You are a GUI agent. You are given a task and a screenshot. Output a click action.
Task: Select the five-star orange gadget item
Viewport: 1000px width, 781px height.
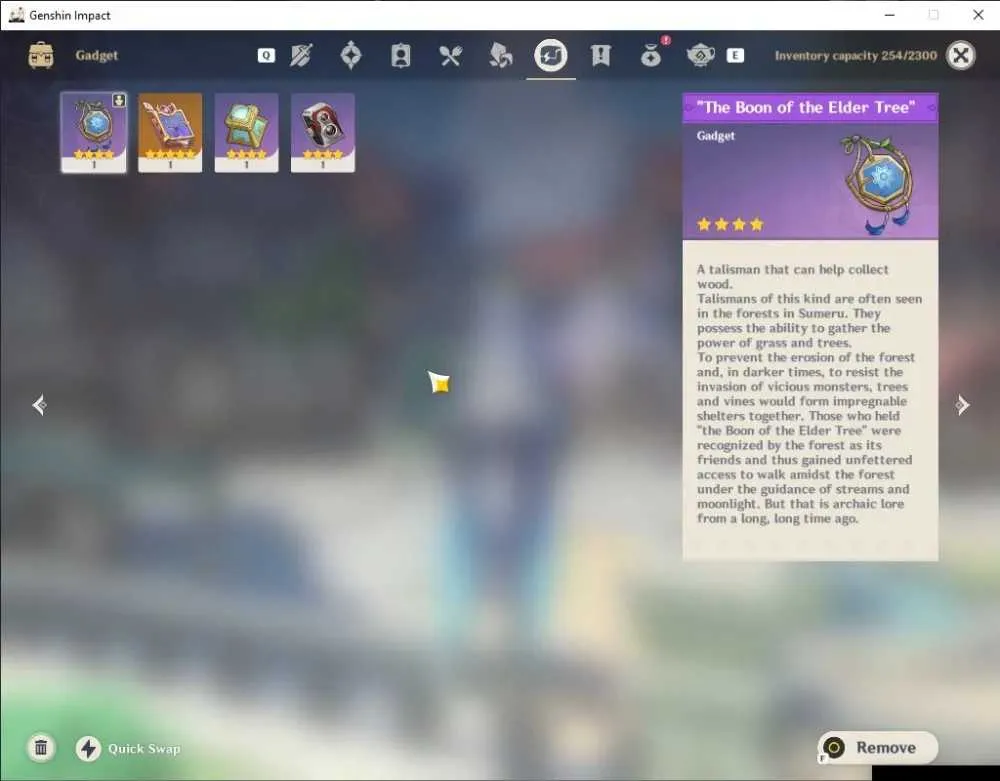(x=170, y=133)
